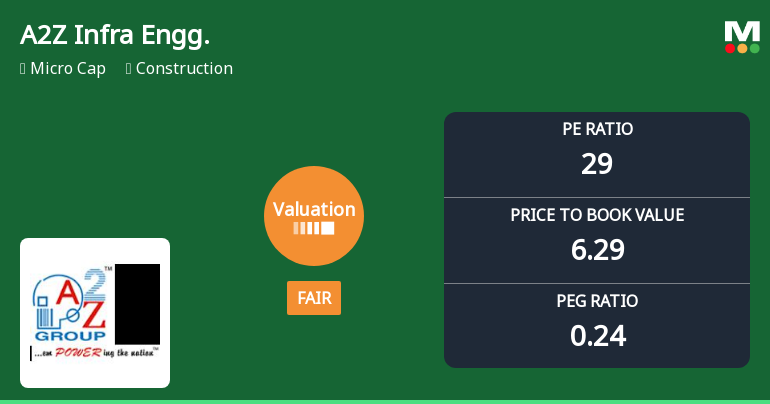Select the Micro Cap label

pyautogui.click(x=68, y=69)
